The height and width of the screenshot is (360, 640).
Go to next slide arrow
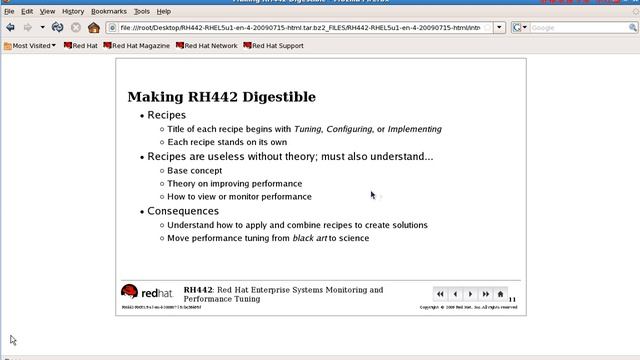click(x=470, y=294)
